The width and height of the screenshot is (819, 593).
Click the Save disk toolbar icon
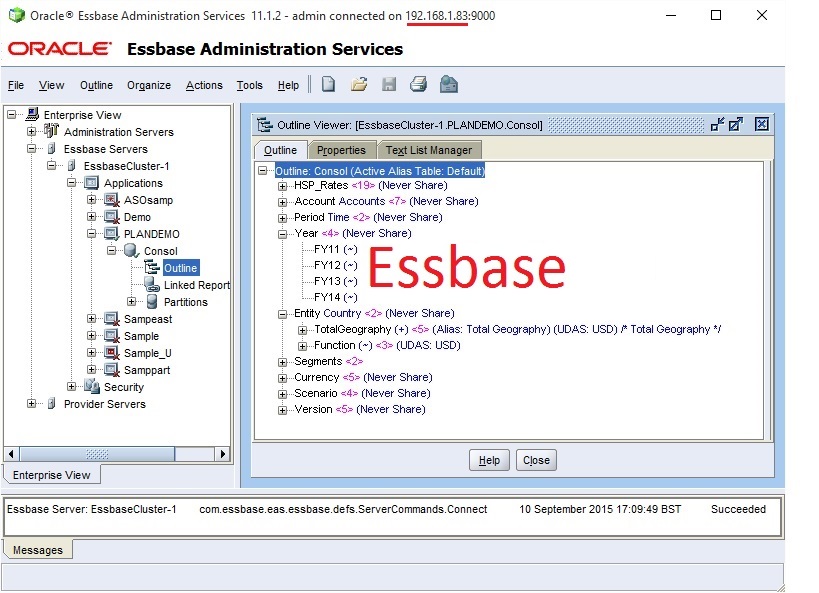point(389,85)
